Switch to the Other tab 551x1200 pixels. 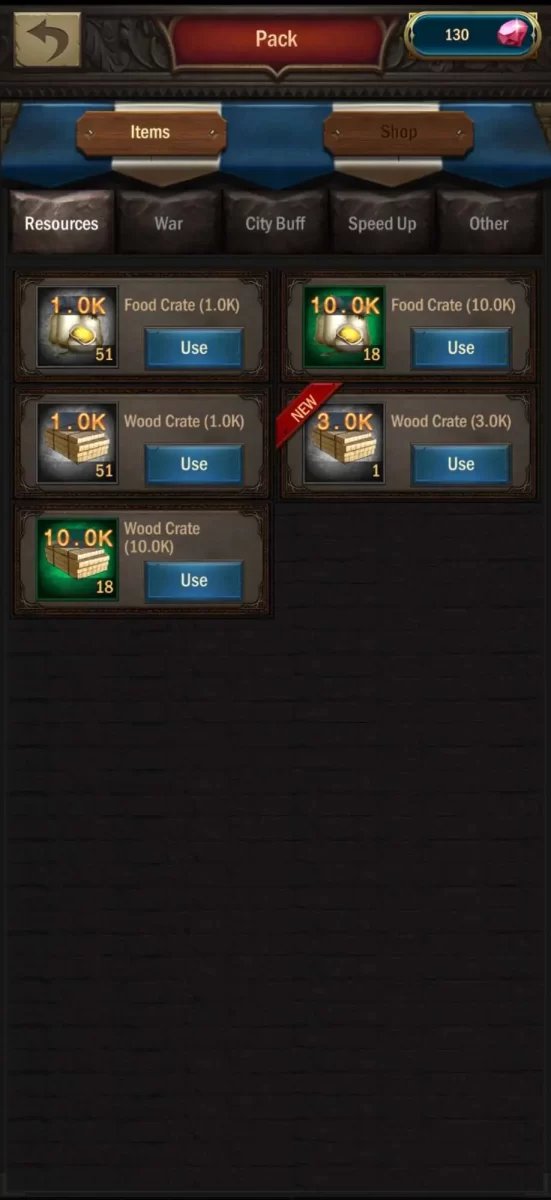[x=489, y=223]
